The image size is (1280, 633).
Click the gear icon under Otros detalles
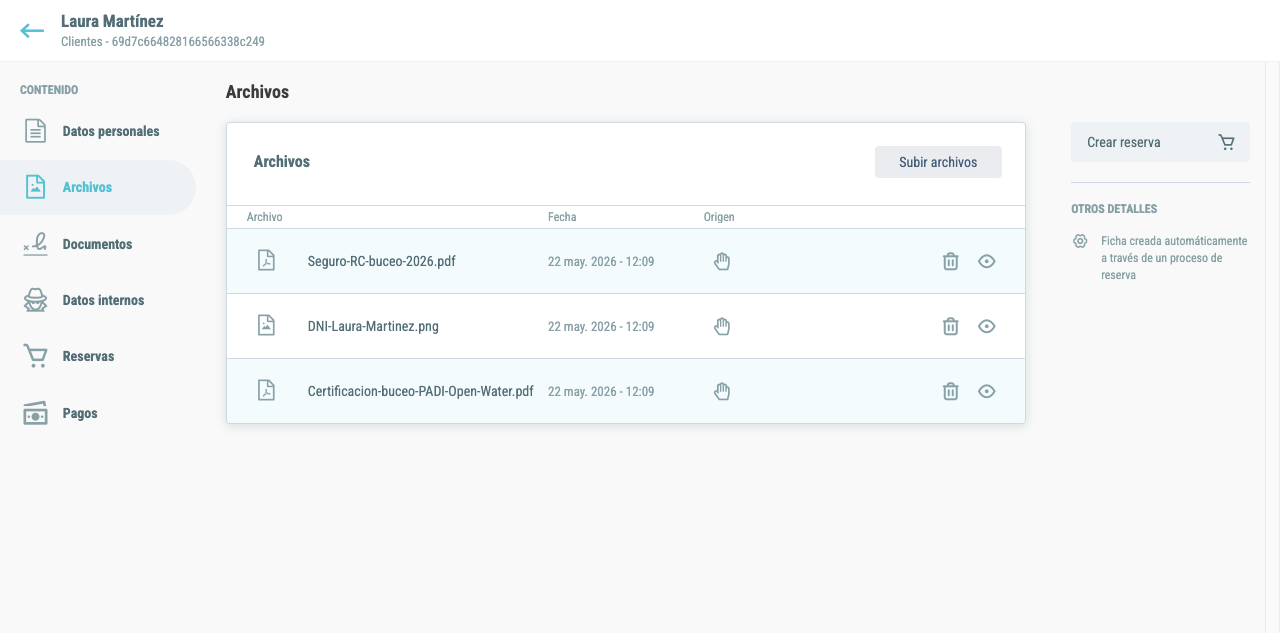pyautogui.click(x=1080, y=241)
